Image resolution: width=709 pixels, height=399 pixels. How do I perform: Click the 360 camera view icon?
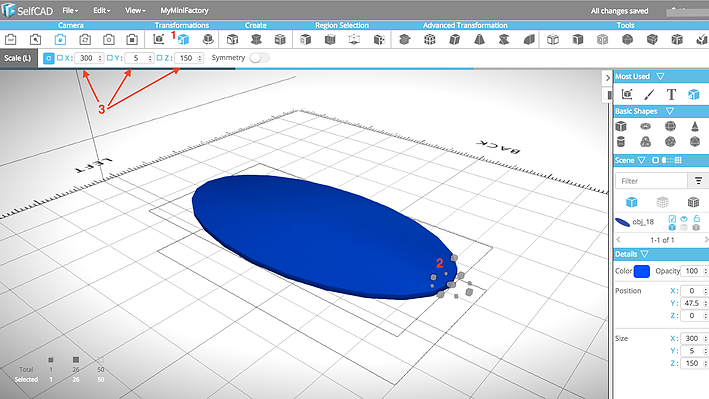click(11, 39)
